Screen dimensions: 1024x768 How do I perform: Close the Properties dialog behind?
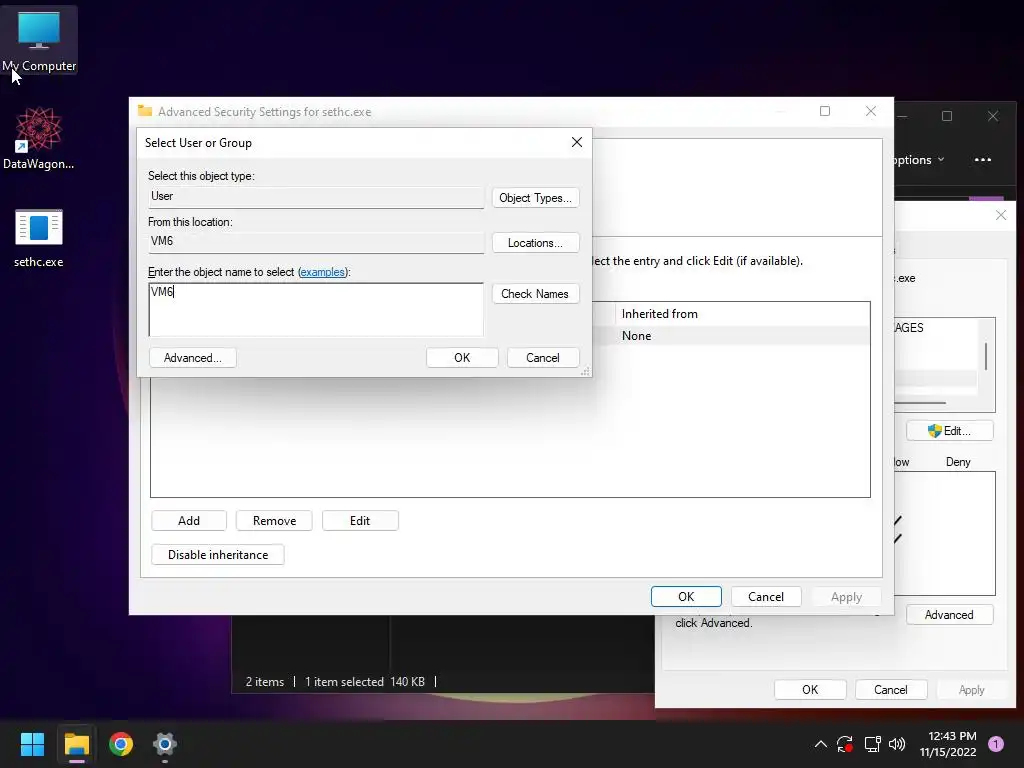coord(1000,216)
